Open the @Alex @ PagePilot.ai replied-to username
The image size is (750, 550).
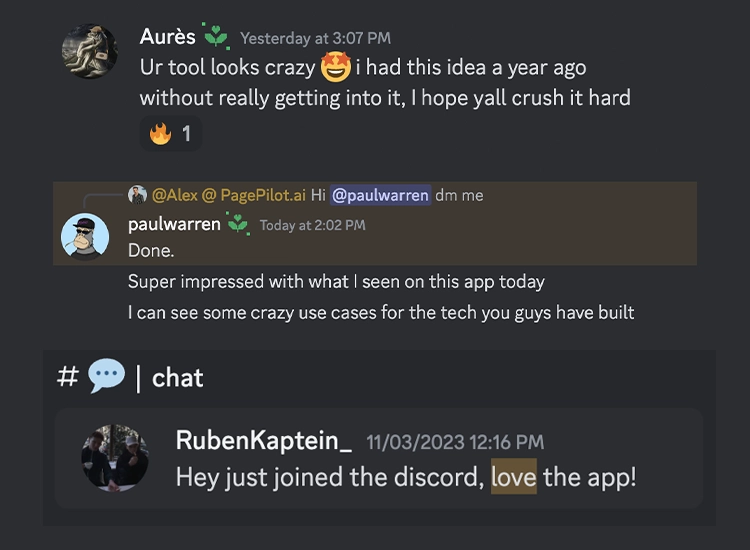(x=227, y=195)
